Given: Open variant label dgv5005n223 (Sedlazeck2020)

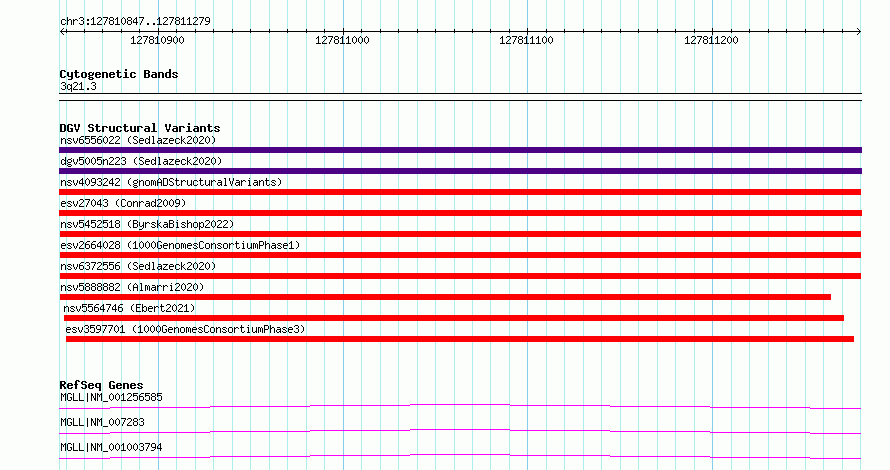Looking at the screenshot, I should coord(141,161).
